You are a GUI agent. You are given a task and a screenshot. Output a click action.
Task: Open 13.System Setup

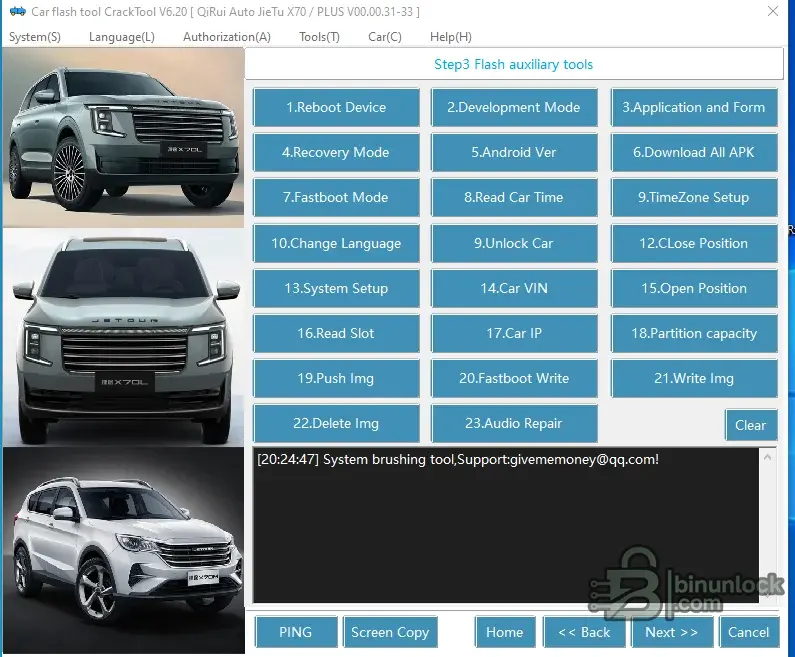coord(336,288)
